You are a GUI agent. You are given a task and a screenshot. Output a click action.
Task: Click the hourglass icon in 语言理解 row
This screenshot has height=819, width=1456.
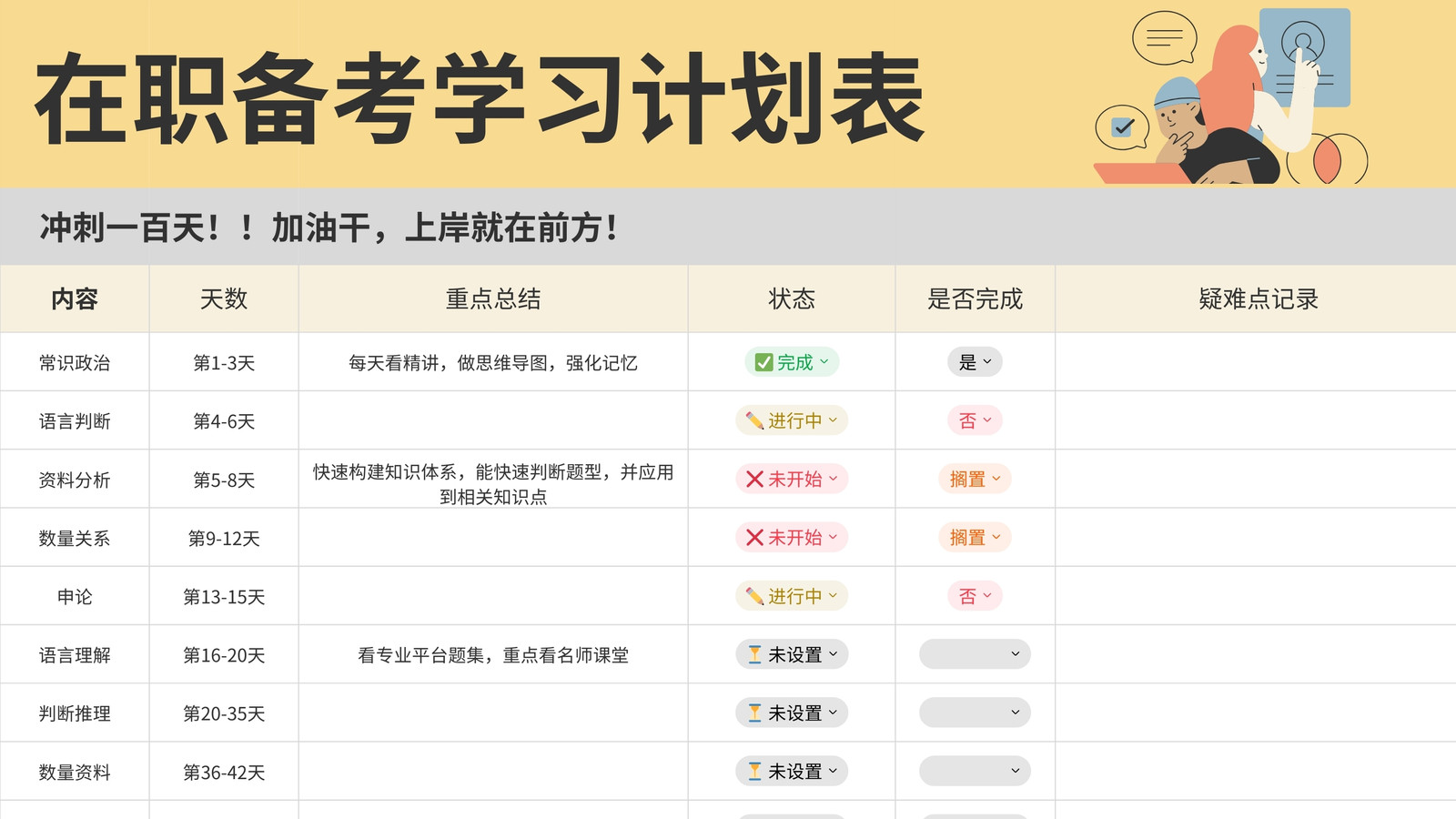click(x=754, y=654)
